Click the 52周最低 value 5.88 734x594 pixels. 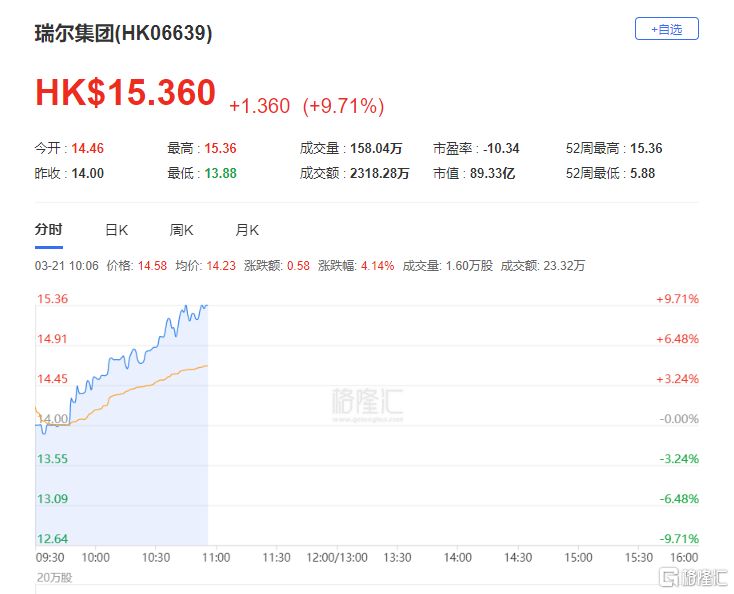(642, 174)
